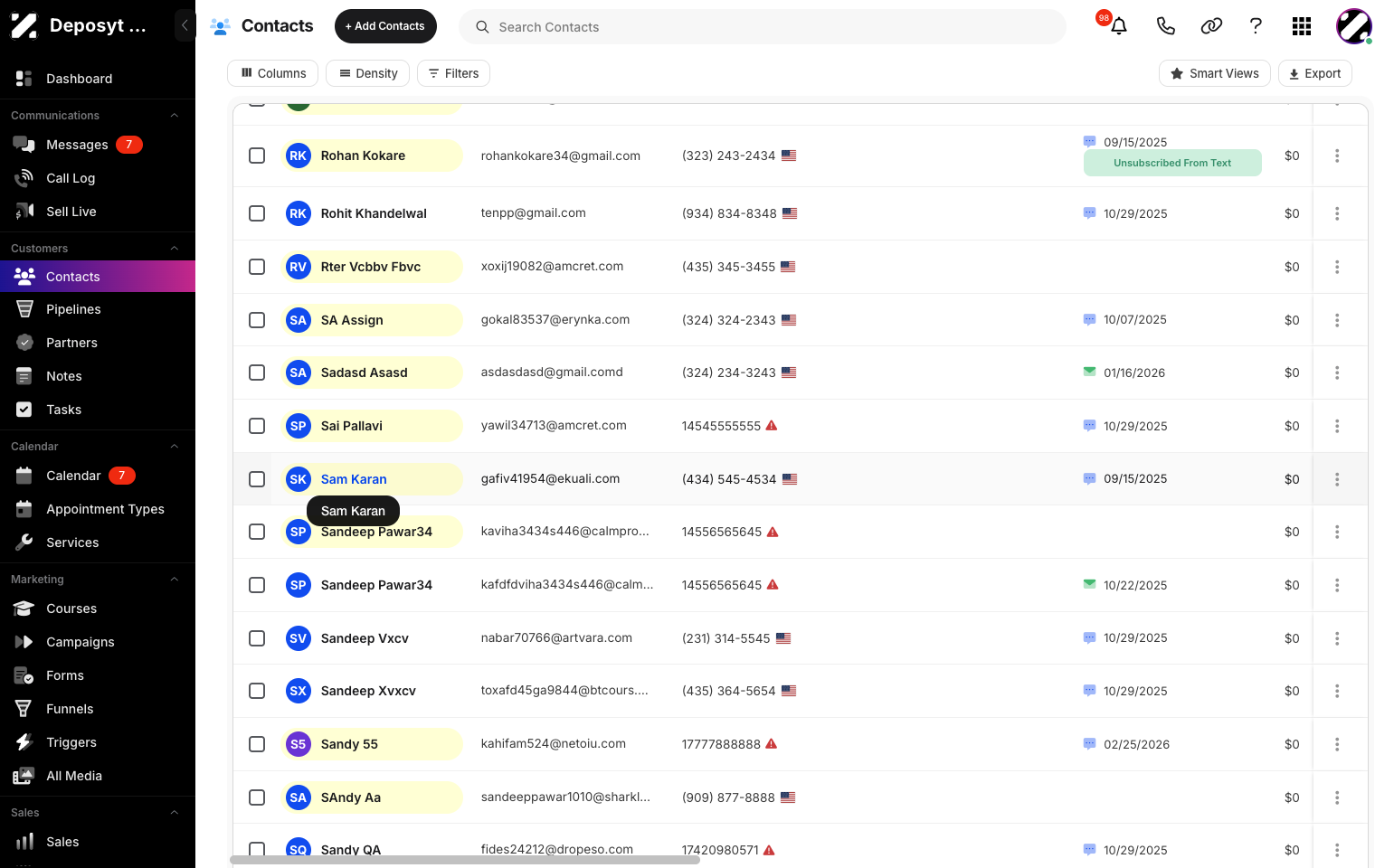Collapse the Marketing section
Screen dimensions: 1394x868
(x=175, y=580)
